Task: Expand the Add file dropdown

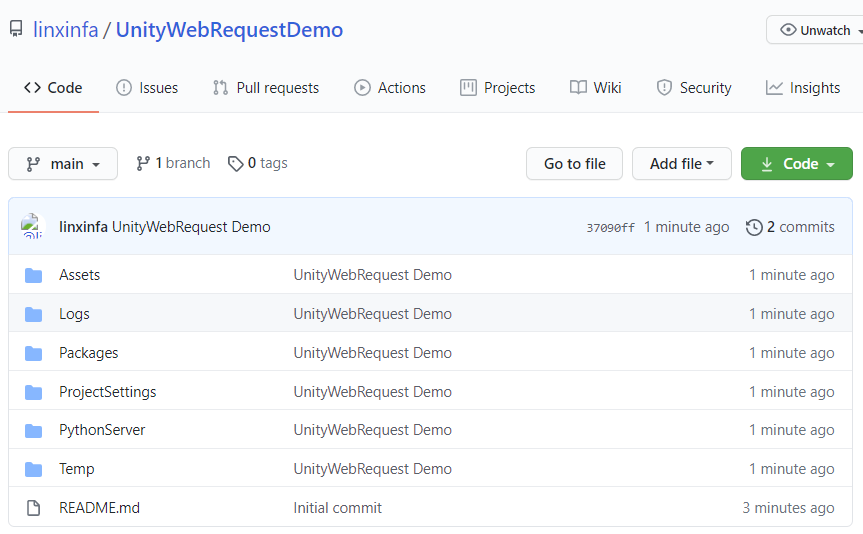Action: point(681,164)
